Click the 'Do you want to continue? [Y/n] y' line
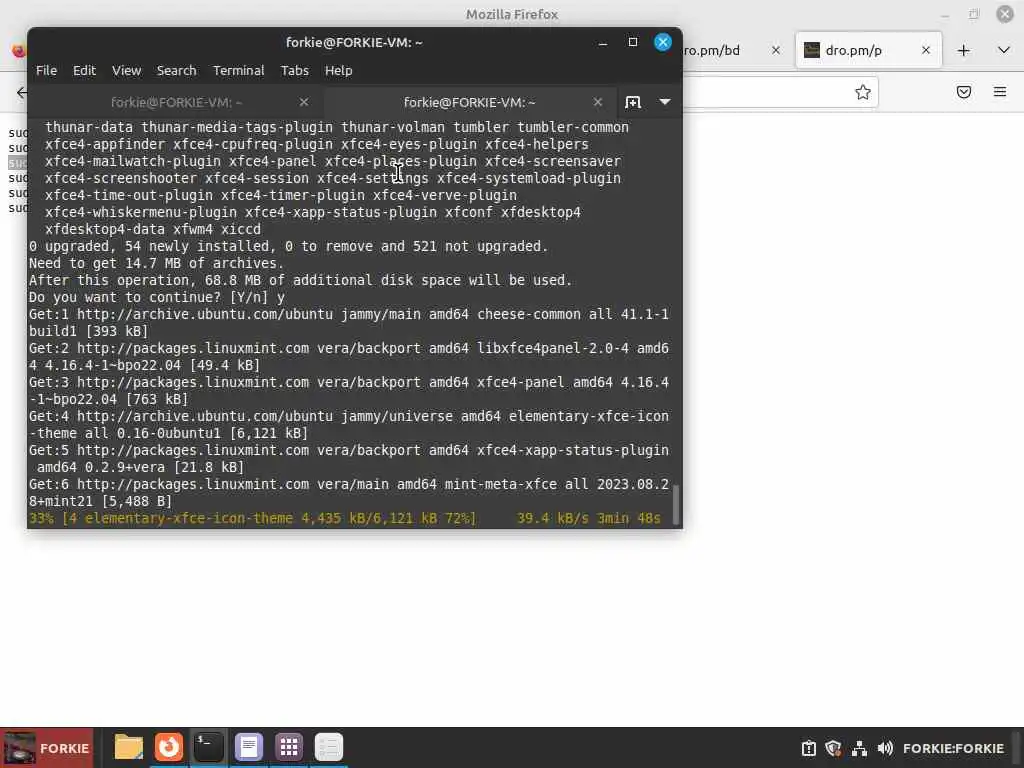The width and height of the screenshot is (1024, 768). (x=157, y=298)
